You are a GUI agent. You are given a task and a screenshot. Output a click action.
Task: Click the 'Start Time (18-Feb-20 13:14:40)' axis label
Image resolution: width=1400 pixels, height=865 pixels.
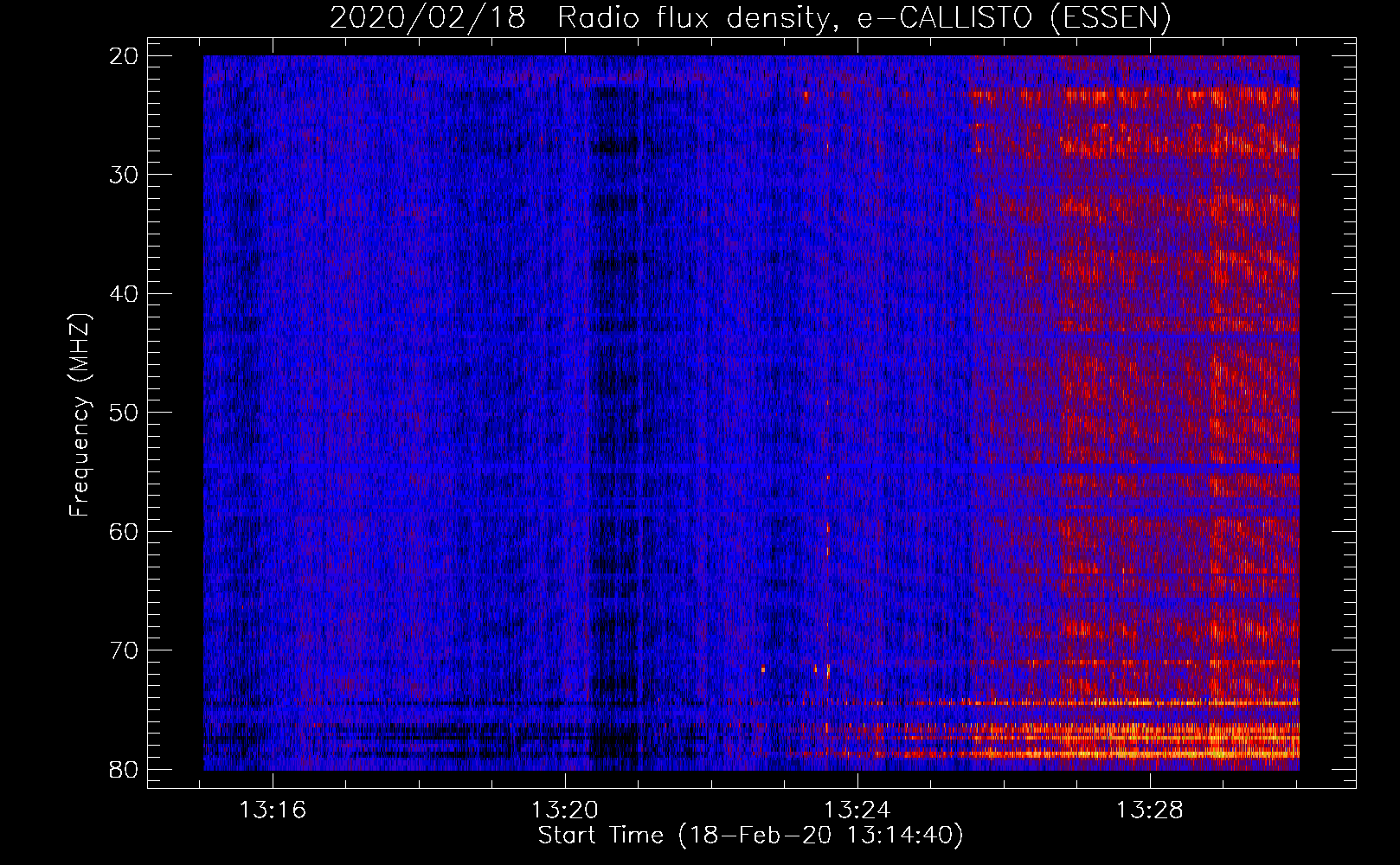[750, 836]
